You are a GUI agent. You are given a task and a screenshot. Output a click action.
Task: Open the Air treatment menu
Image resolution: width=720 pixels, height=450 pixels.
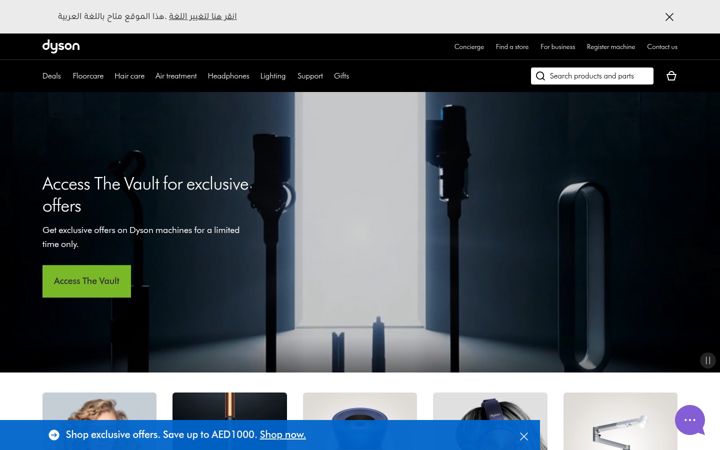point(176,76)
